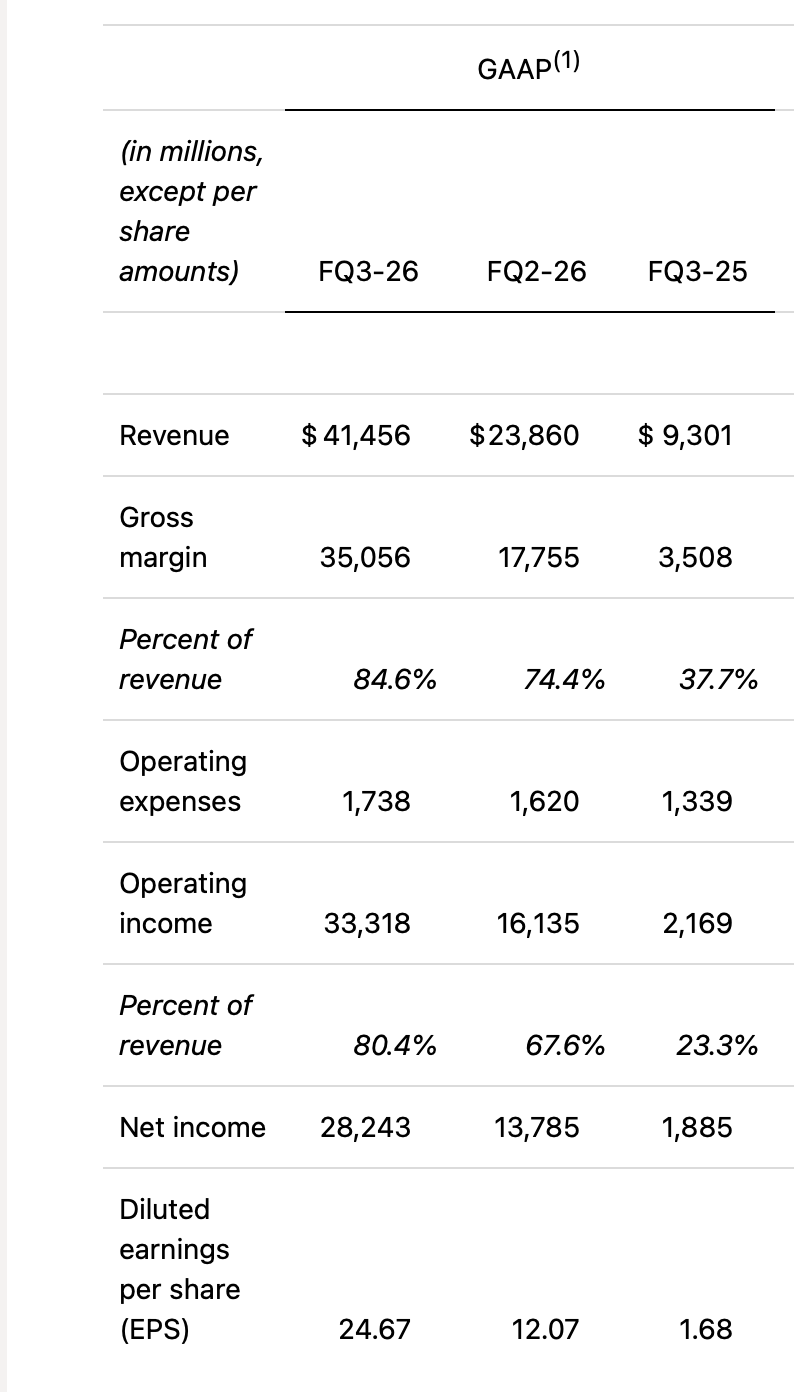Select diluted EPS value 24.67
794x1392 pixels.
375,1329
